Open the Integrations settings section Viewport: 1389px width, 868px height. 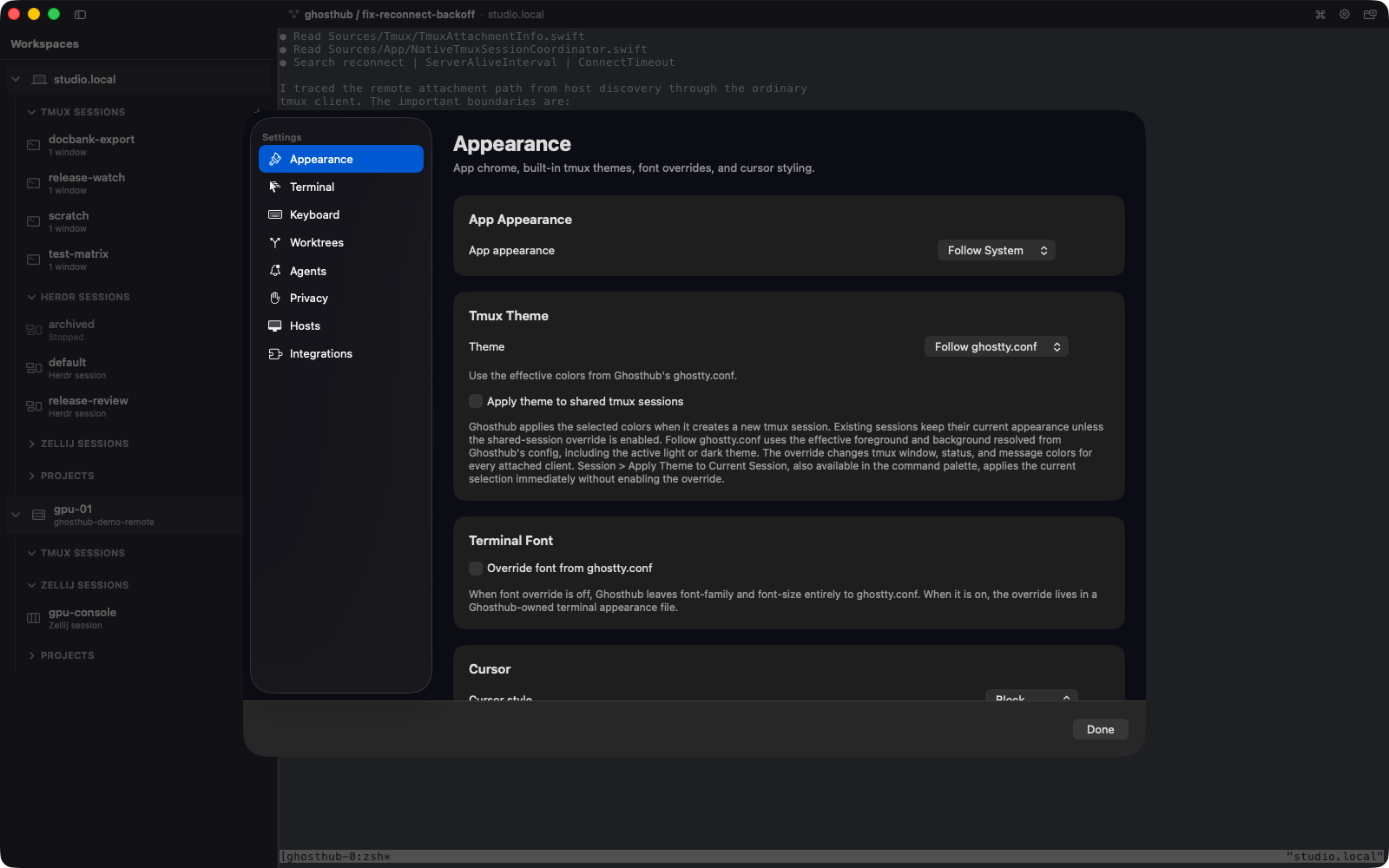tap(341, 353)
